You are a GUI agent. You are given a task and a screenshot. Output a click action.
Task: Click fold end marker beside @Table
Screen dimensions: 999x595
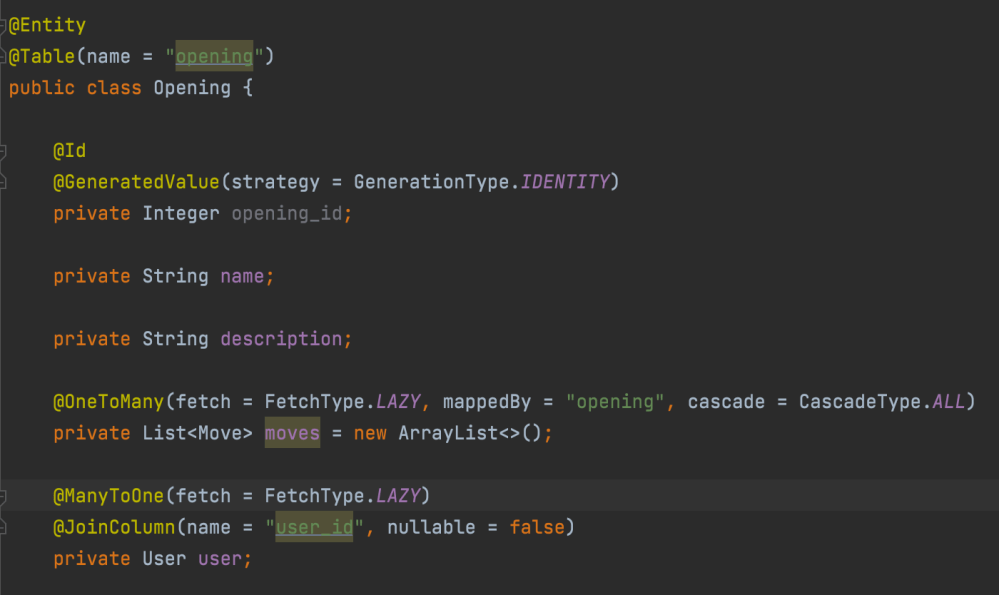pos(4,57)
